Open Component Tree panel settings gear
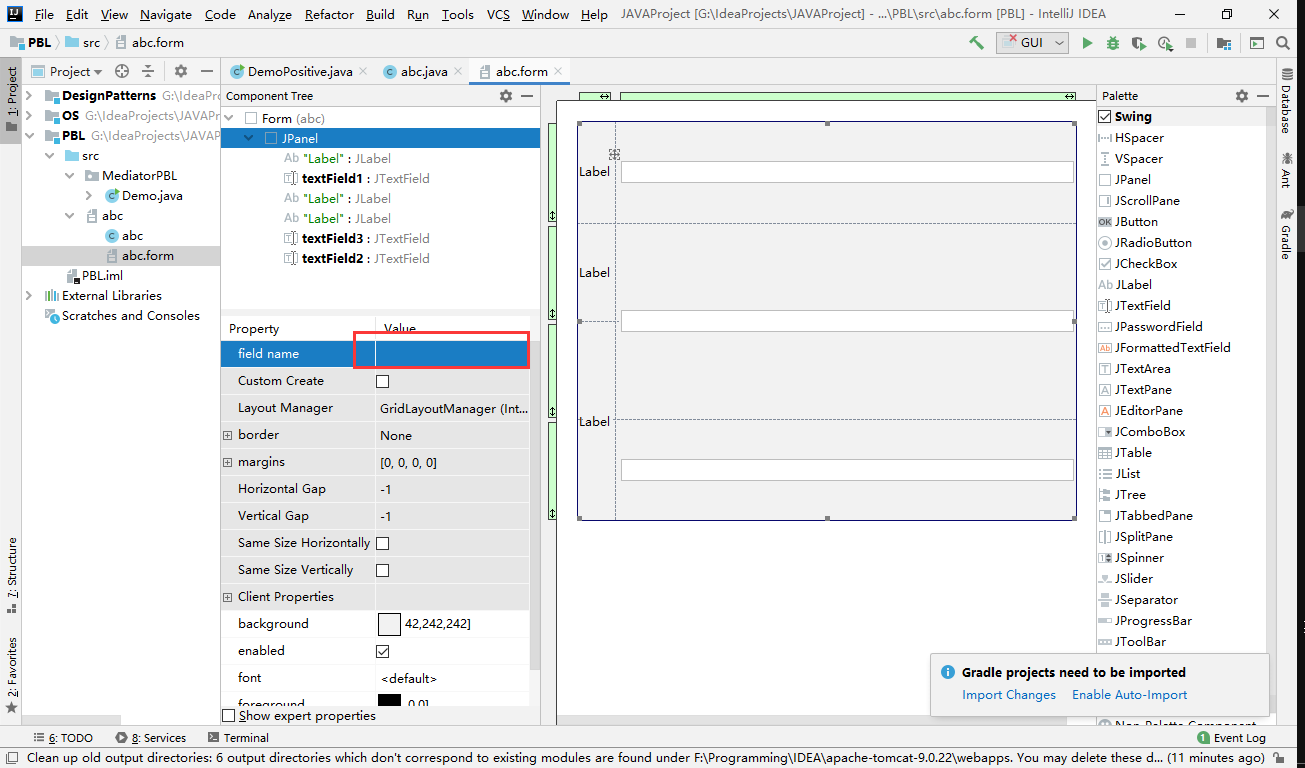Screen dimensions: 1305x768 coord(505,95)
